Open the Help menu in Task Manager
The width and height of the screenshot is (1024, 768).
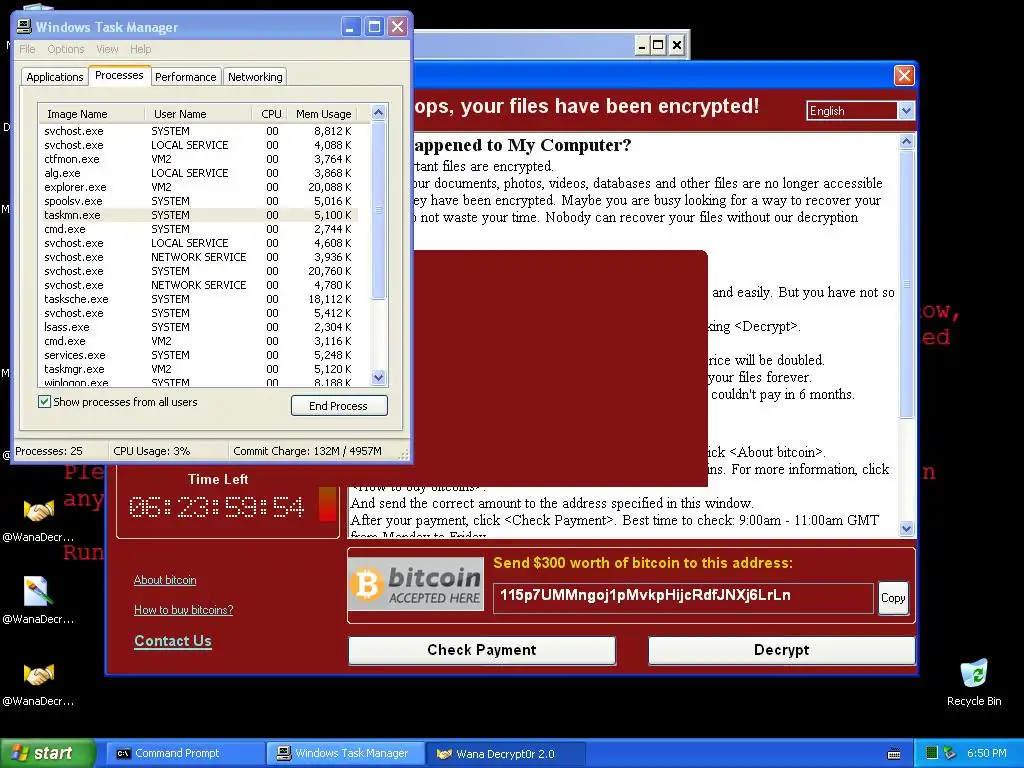140,49
